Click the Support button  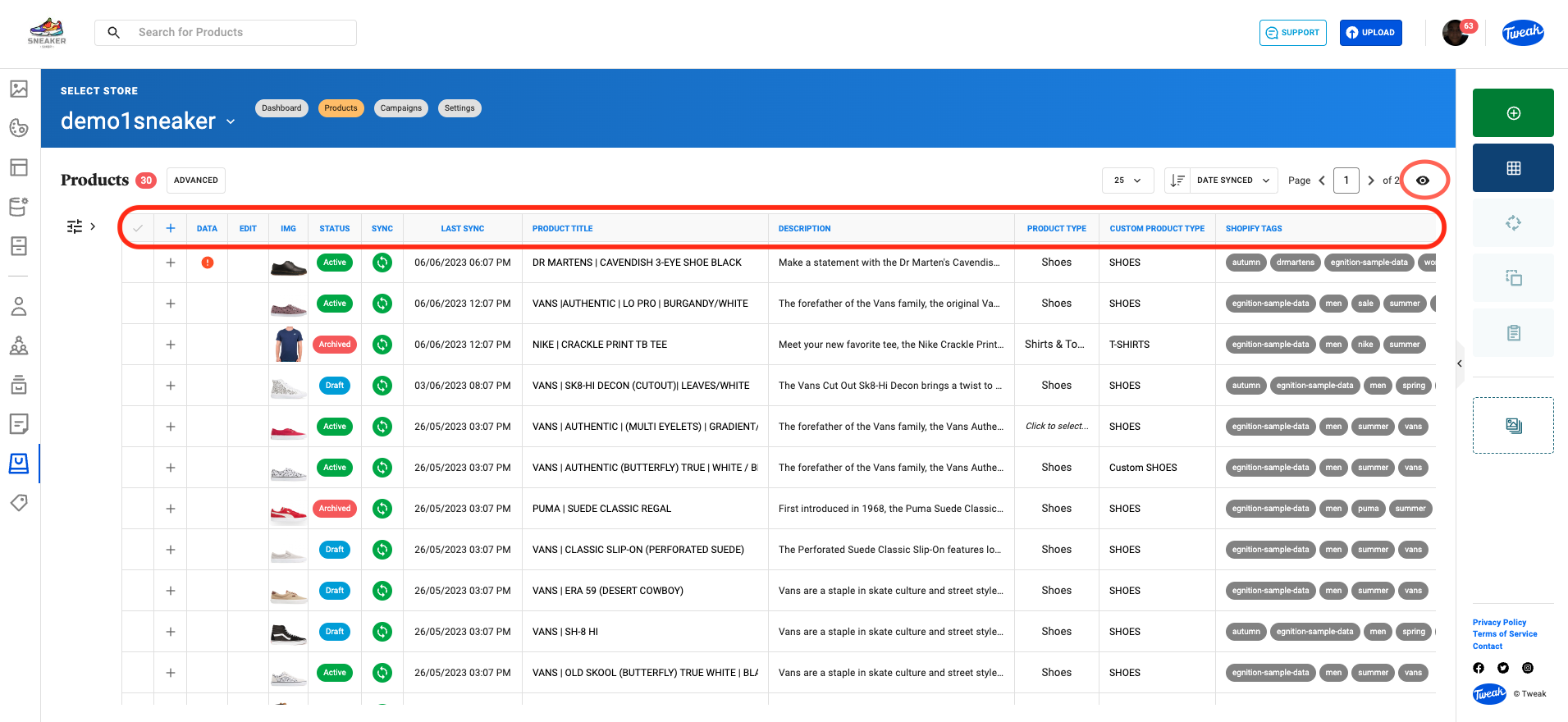tap(1293, 33)
